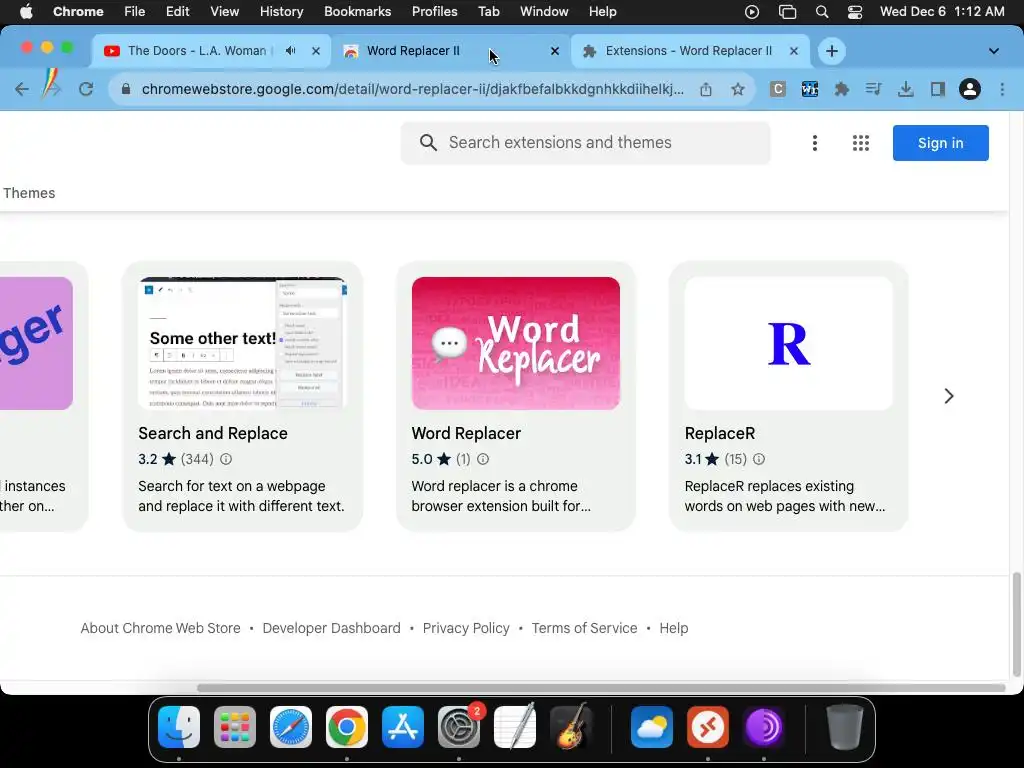The height and width of the screenshot is (768, 1024).
Task: Click the menu bar clock Wed Dec 6
Action: 942,12
